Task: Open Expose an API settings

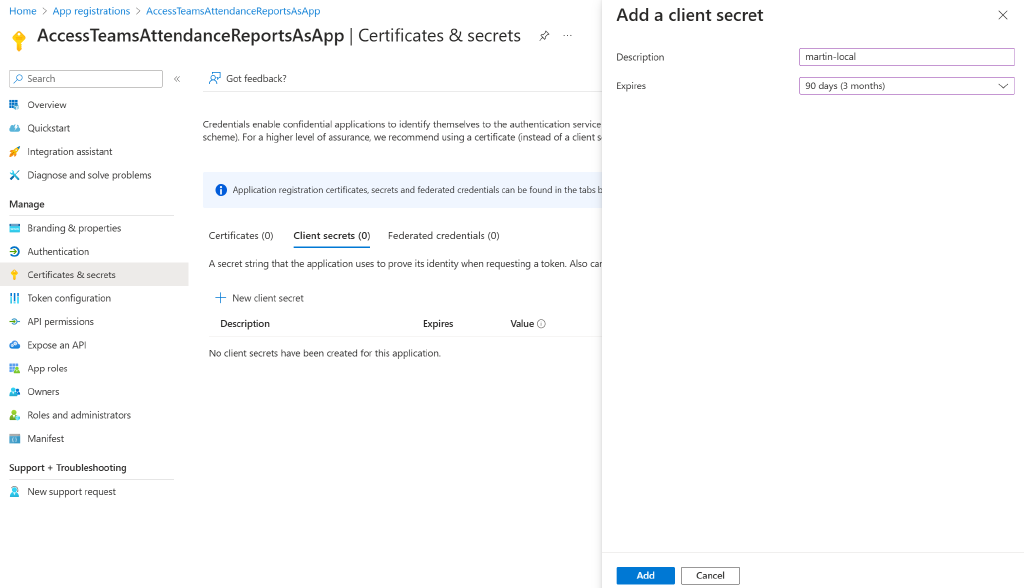Action: 56,344
